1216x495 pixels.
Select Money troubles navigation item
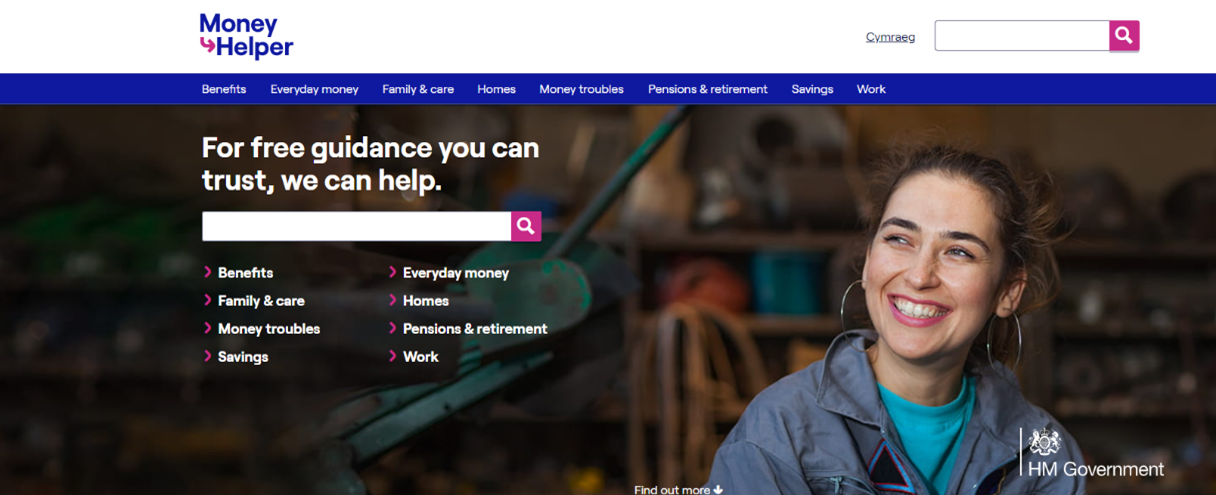click(x=581, y=89)
